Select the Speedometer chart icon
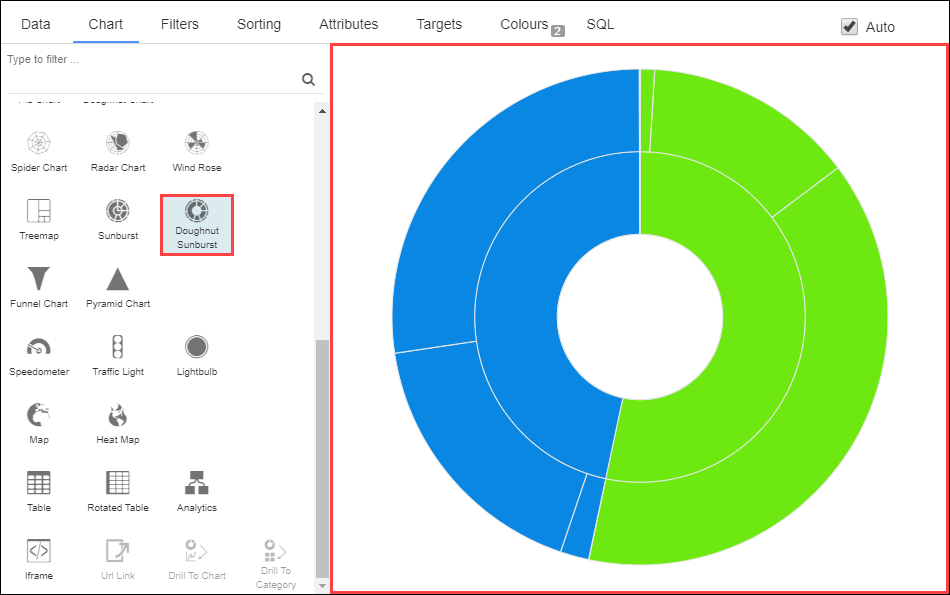950x595 pixels. (39, 346)
